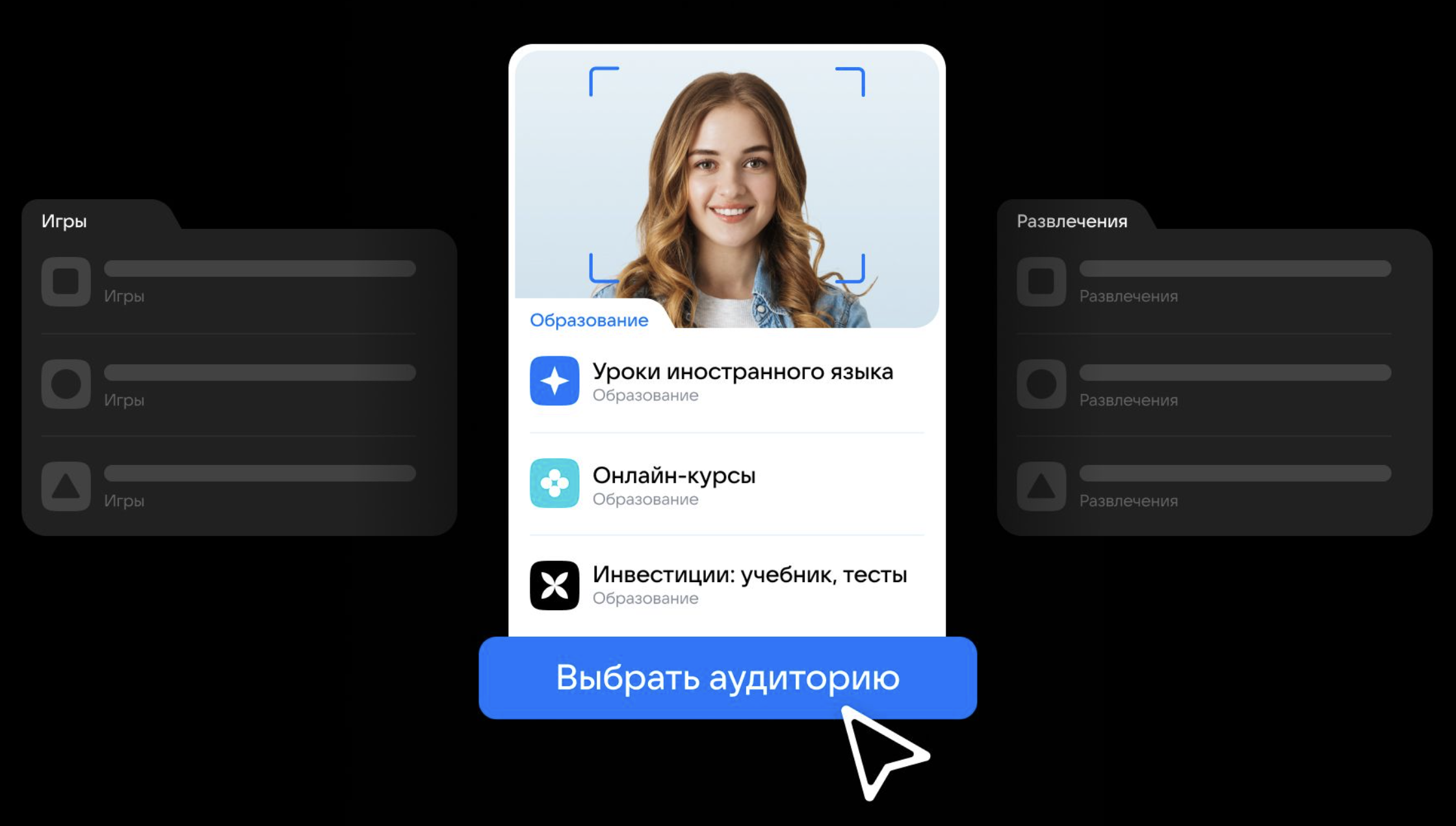Click the Инвестиции учебник тесты app icon
Image resolution: width=1456 pixels, height=826 pixels.
(x=555, y=583)
